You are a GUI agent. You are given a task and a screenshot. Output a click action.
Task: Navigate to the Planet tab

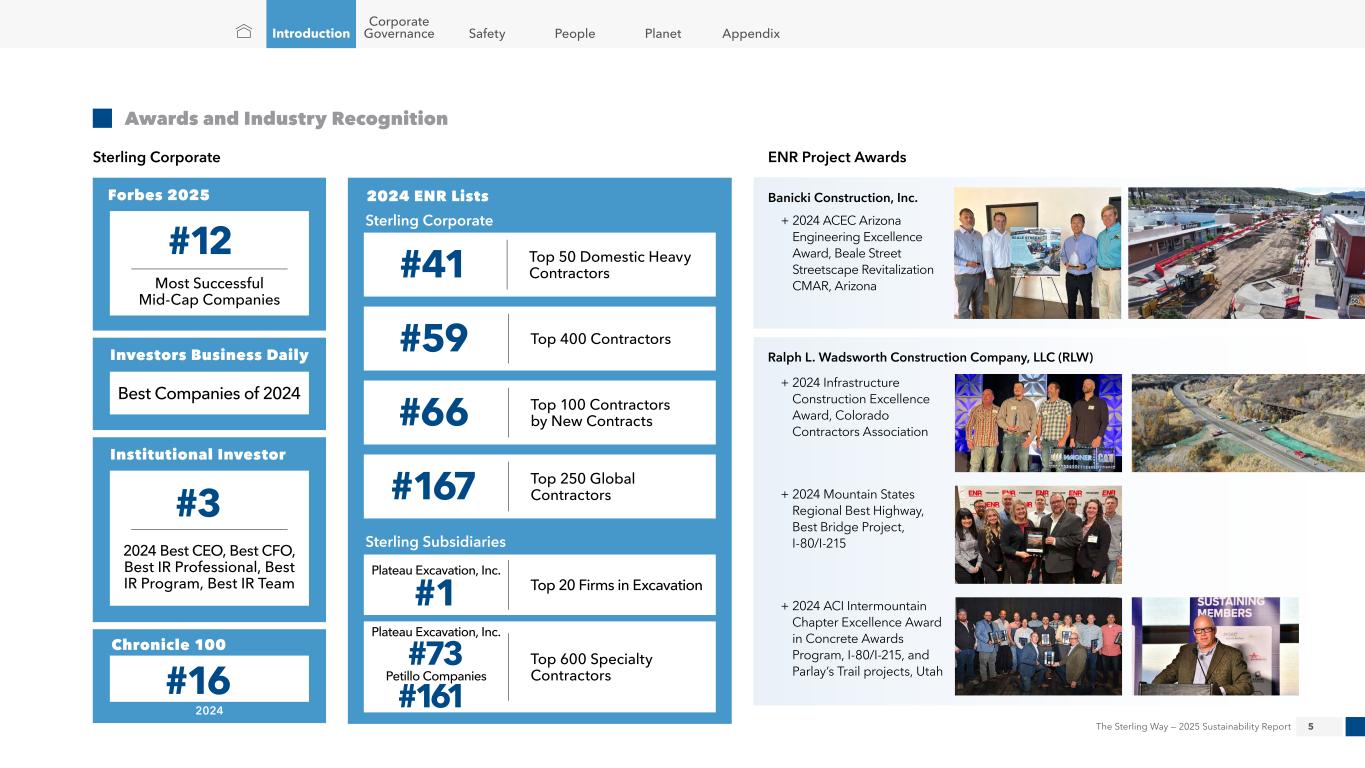(663, 33)
